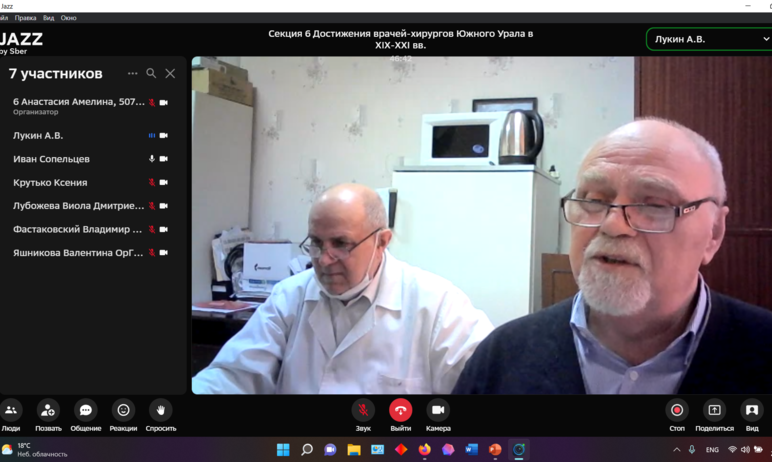Change layout with the Вид button
Screen dimensions: 772x462
[752, 410]
